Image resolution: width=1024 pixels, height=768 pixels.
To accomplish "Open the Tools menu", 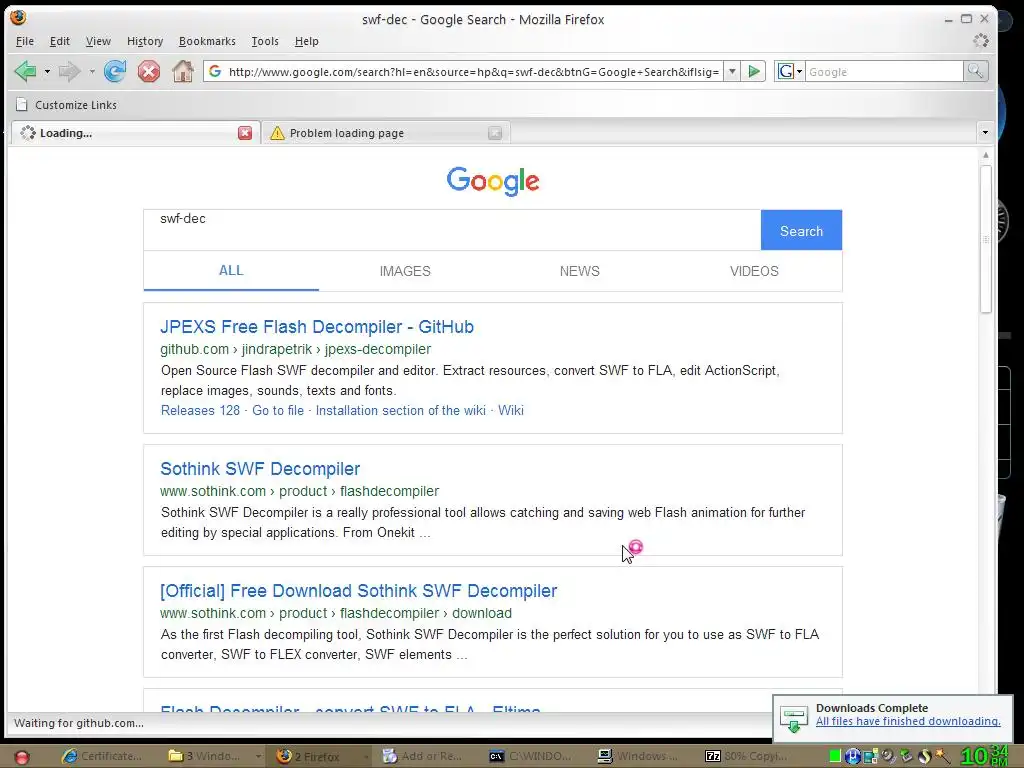I will pyautogui.click(x=265, y=41).
